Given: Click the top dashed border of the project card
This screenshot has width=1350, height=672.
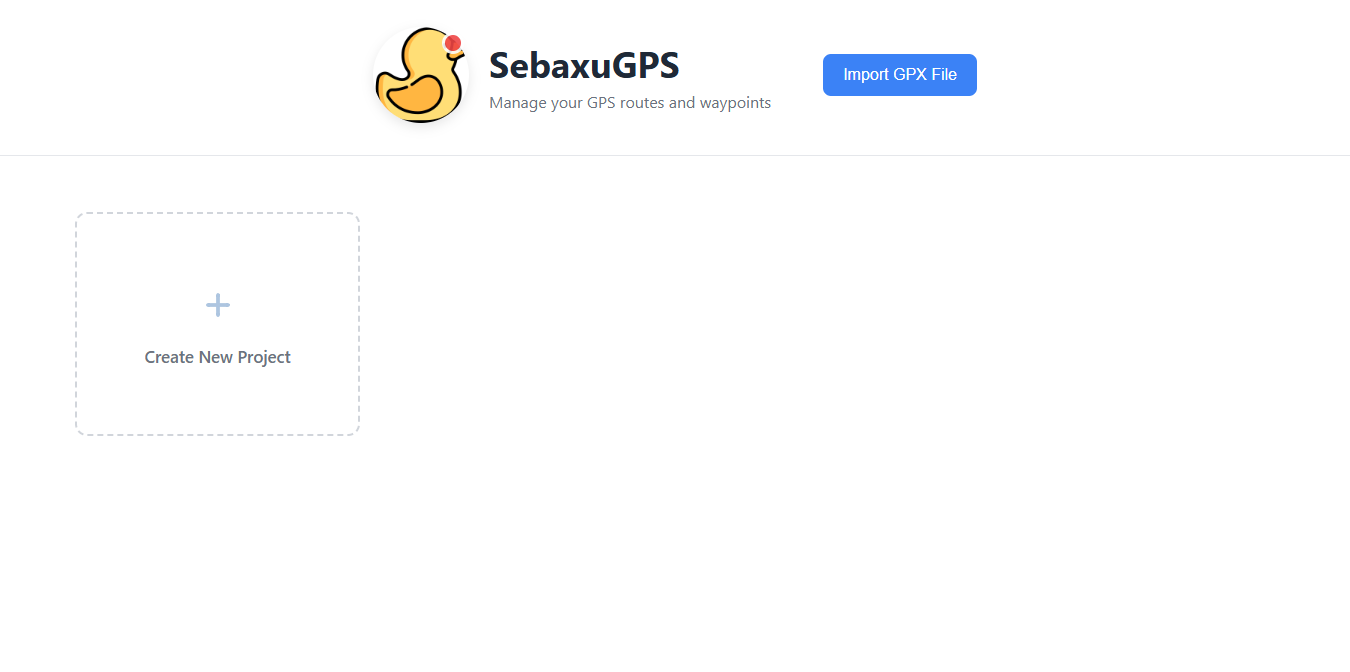Looking at the screenshot, I should click(217, 213).
